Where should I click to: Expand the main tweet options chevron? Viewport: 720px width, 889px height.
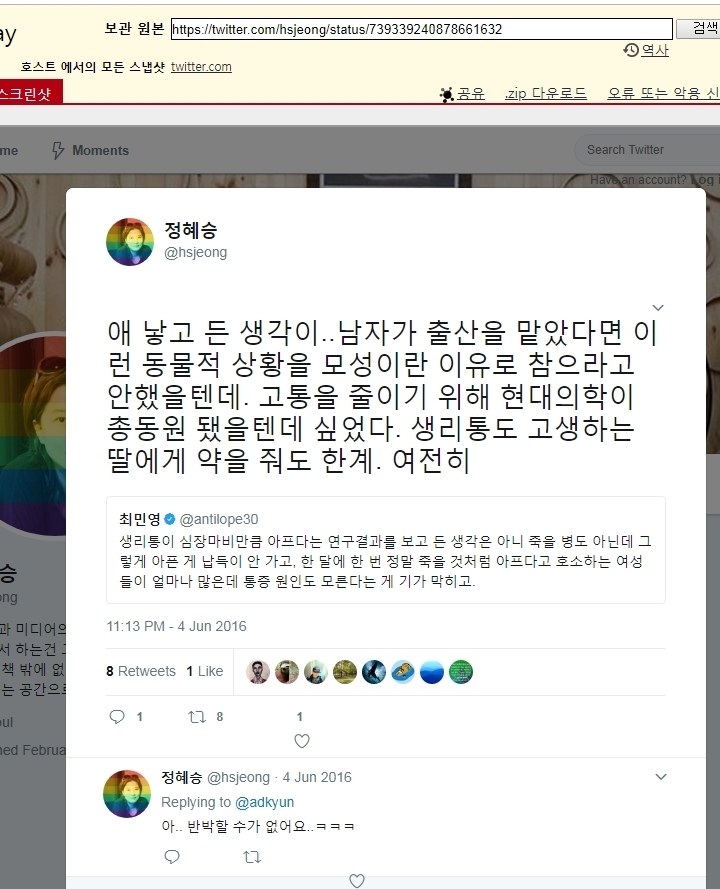[658, 308]
